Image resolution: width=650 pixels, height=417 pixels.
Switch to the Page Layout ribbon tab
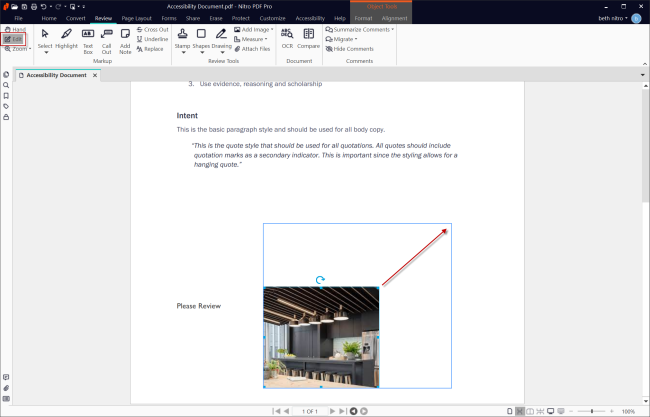click(x=136, y=18)
